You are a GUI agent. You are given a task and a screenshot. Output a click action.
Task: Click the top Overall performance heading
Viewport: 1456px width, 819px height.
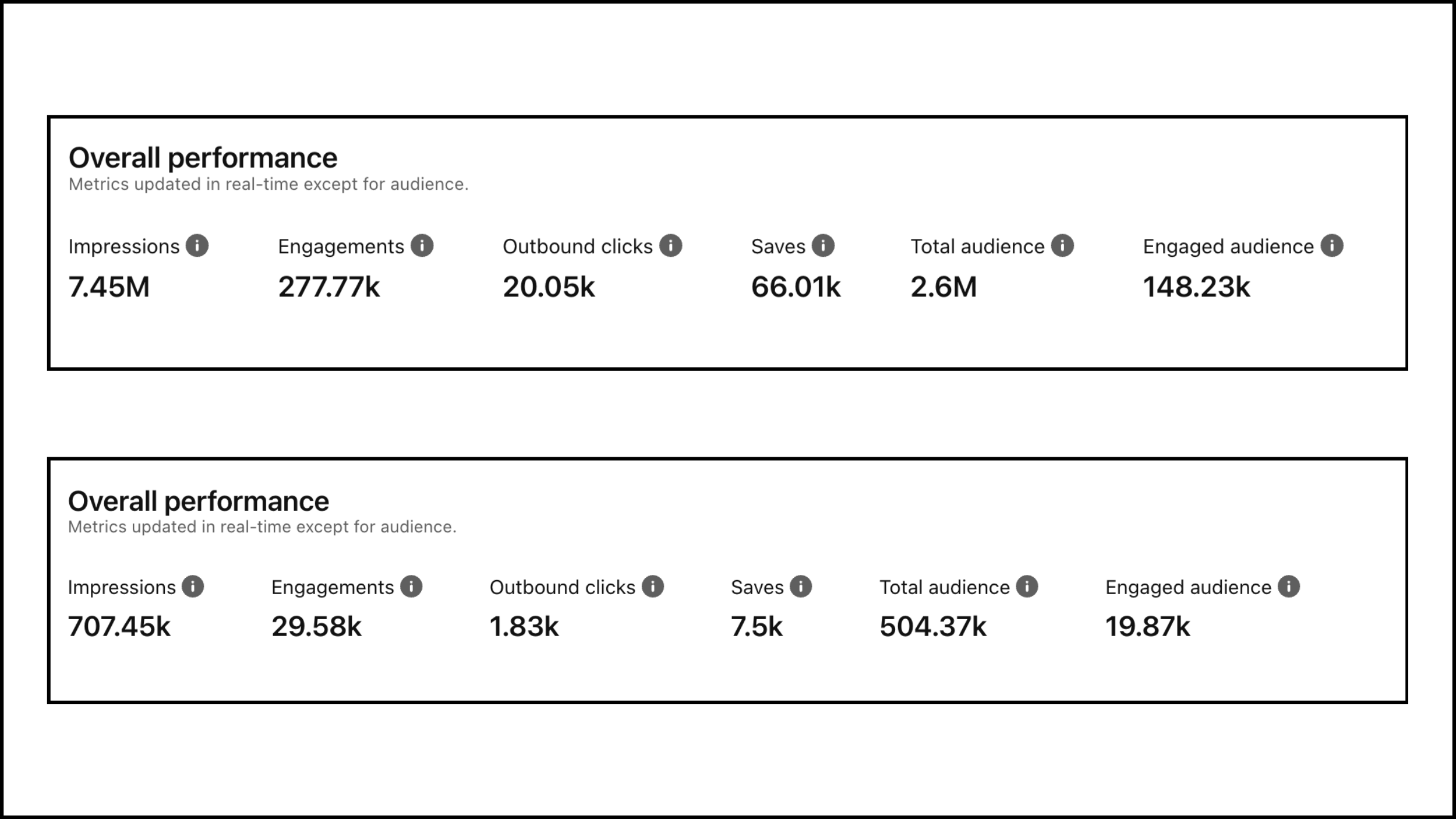pos(203,156)
